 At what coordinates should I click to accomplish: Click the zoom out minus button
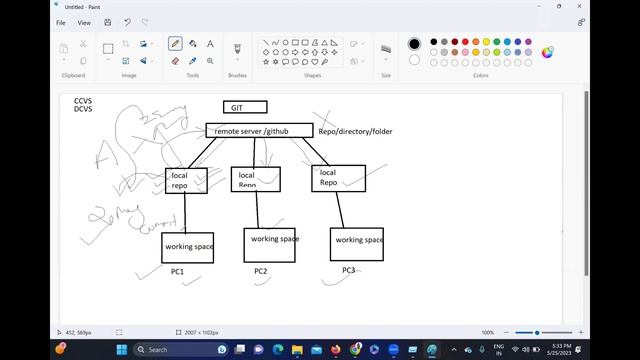point(506,333)
